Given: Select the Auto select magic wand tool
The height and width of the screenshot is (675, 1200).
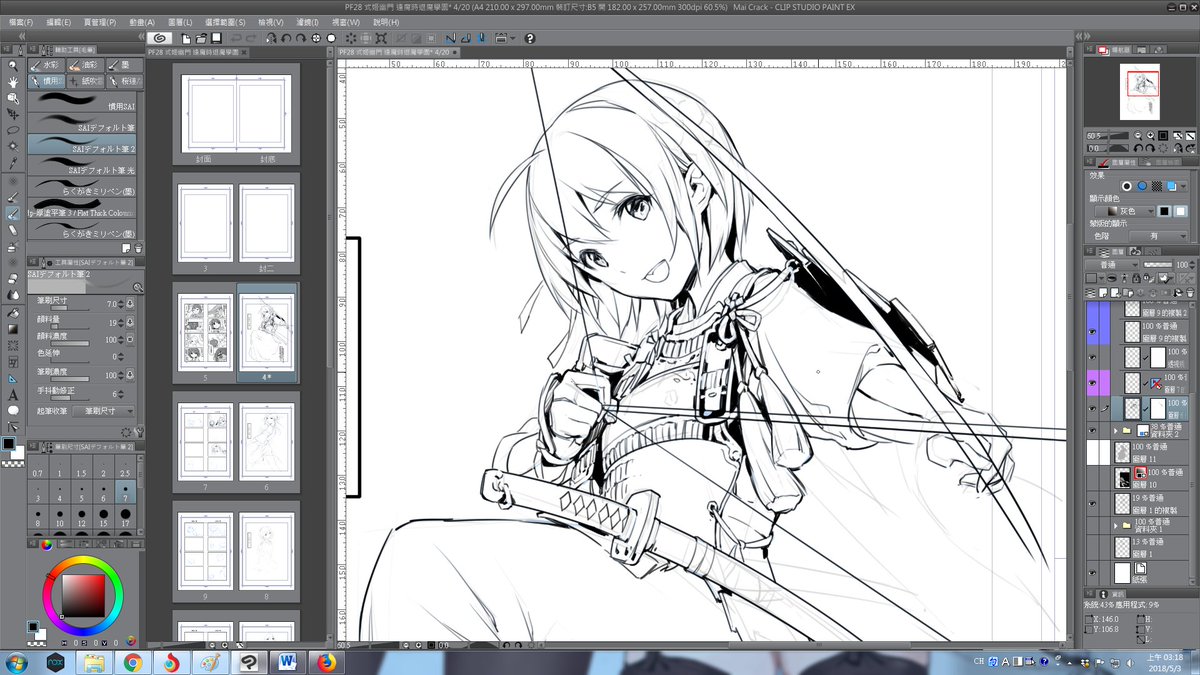Looking at the screenshot, I should (x=13, y=147).
